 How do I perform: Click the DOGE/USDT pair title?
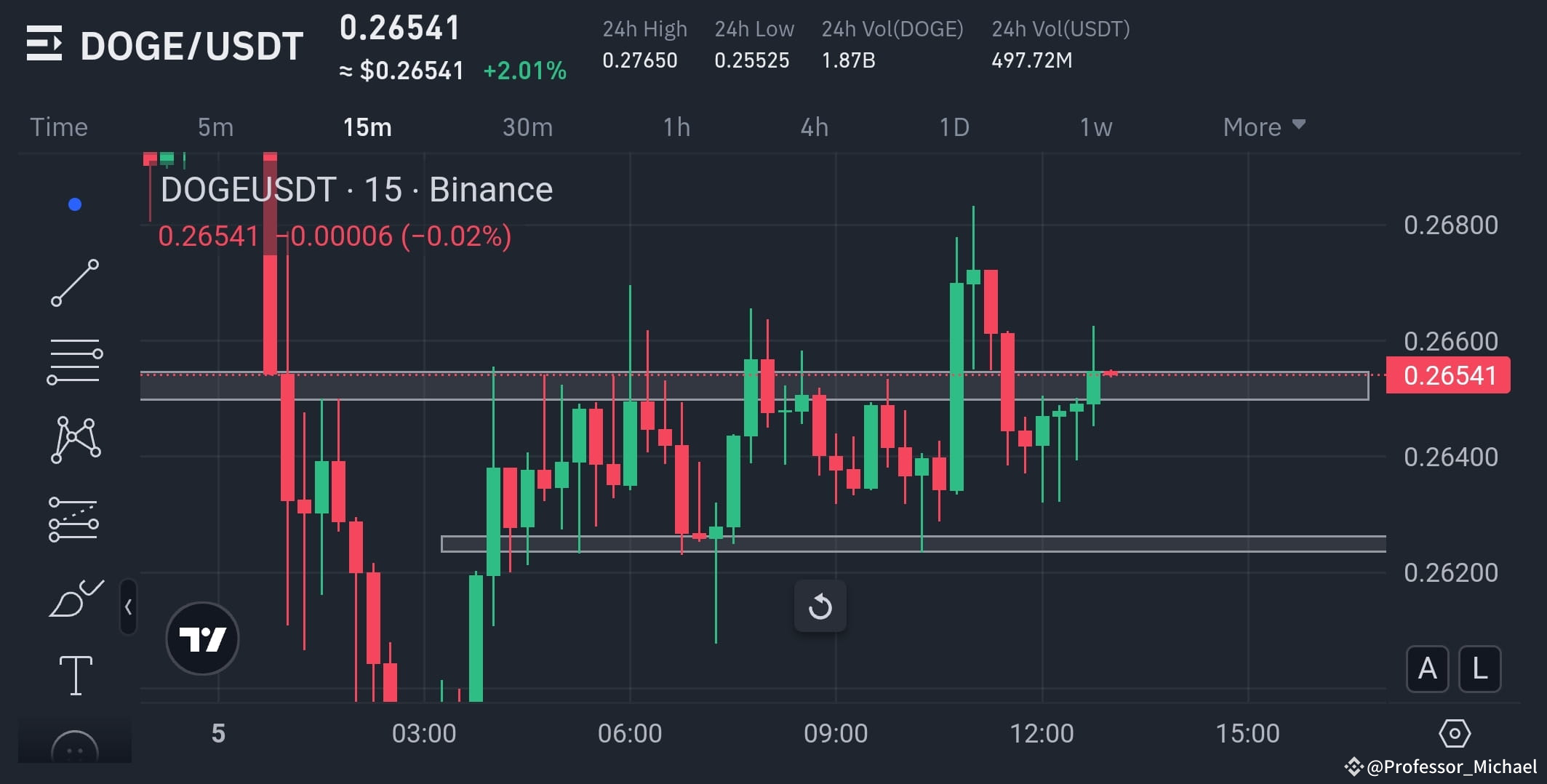[191, 45]
